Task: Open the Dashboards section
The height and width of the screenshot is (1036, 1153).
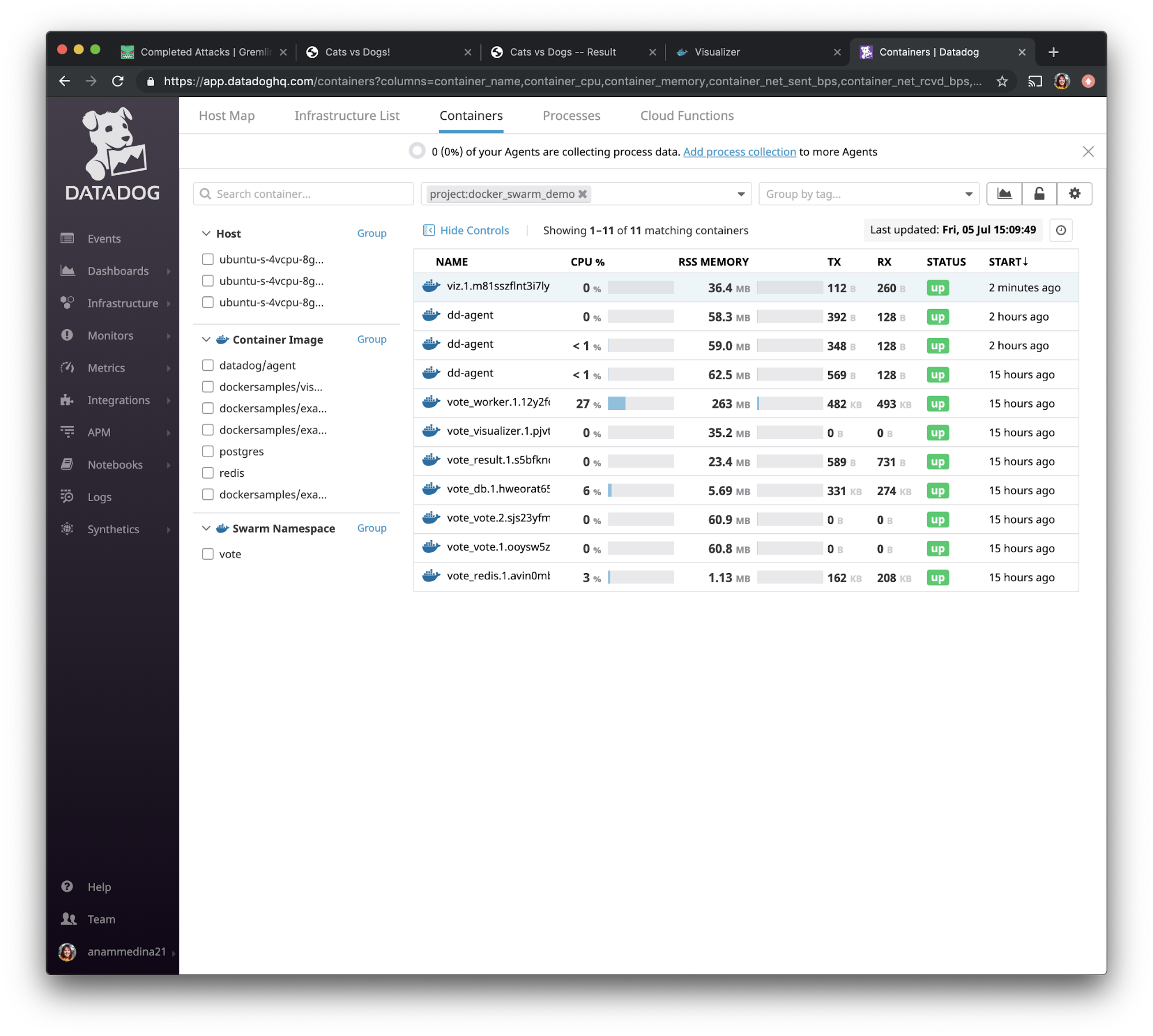Action: [x=117, y=271]
